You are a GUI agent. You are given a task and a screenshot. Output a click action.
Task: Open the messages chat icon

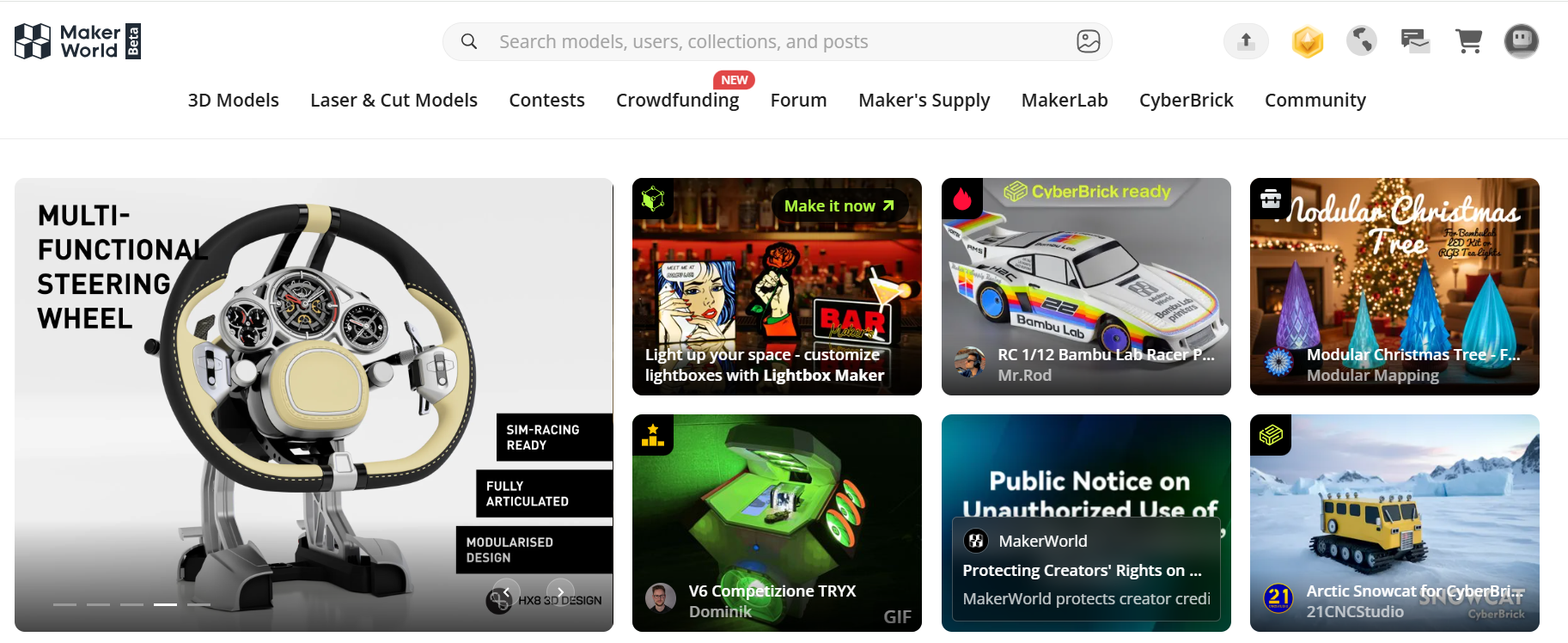tap(1414, 40)
